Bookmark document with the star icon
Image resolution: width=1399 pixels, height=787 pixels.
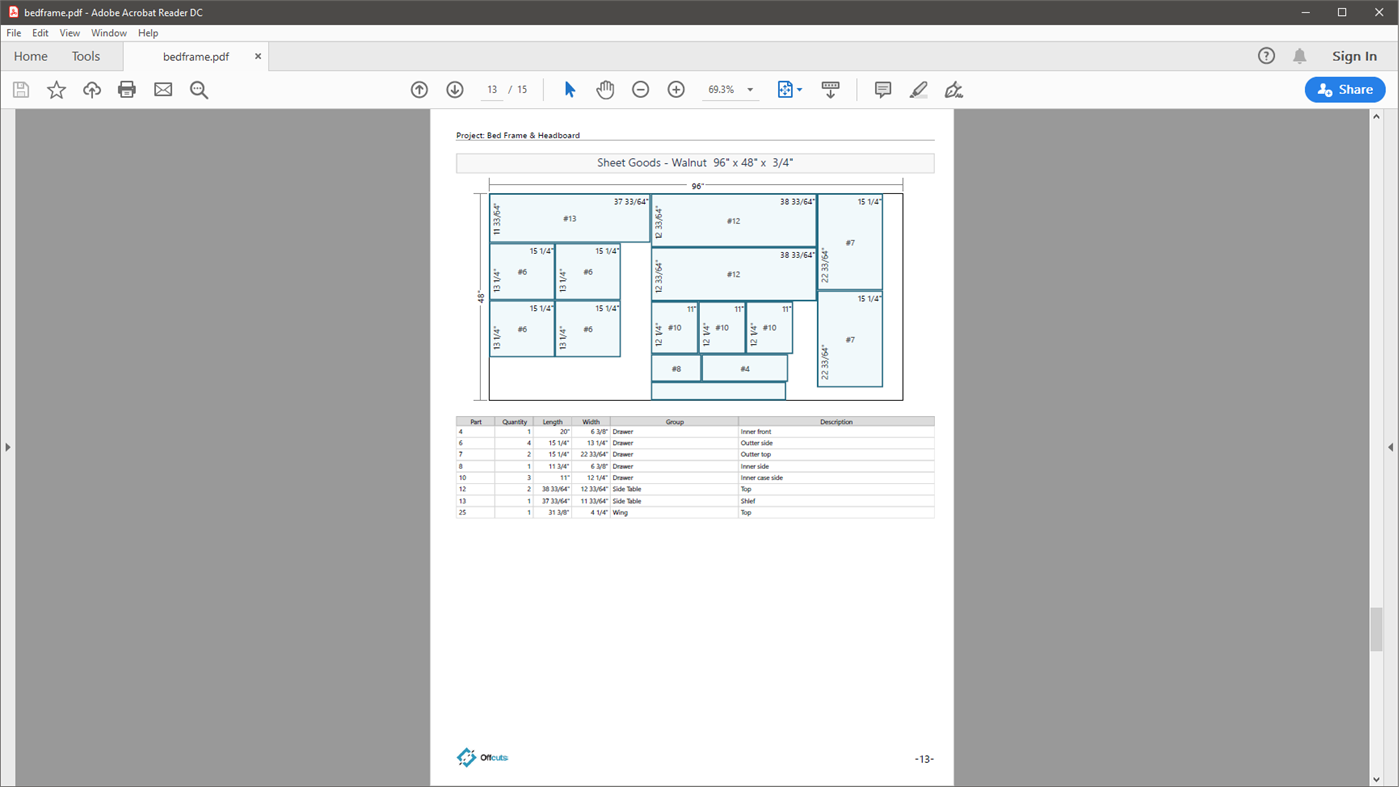pyautogui.click(x=56, y=90)
